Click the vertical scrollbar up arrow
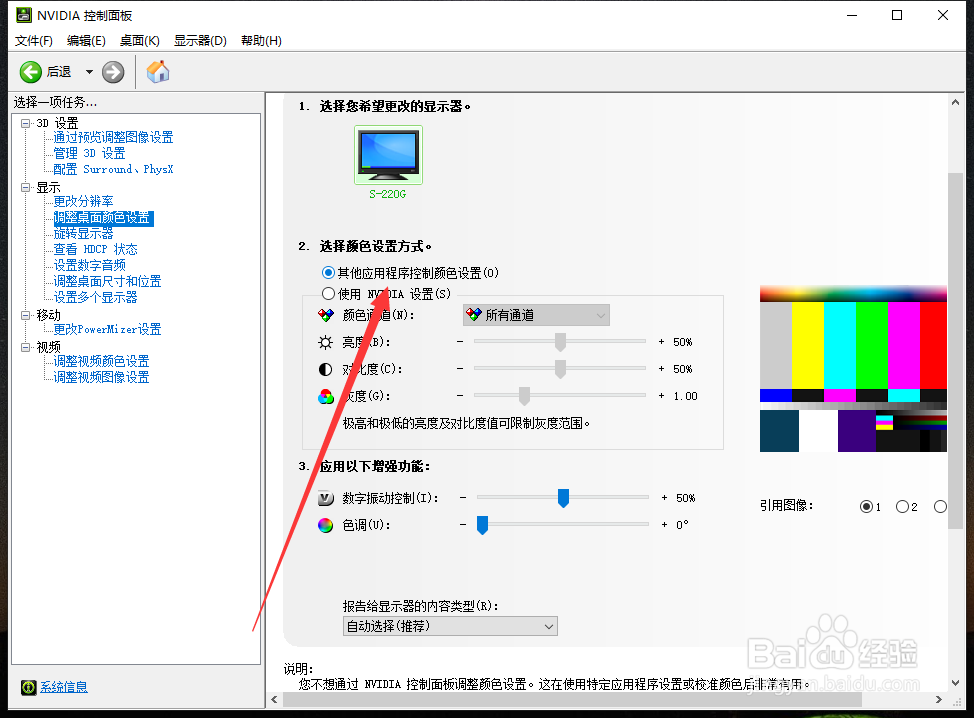This screenshot has width=974, height=718. click(955, 102)
